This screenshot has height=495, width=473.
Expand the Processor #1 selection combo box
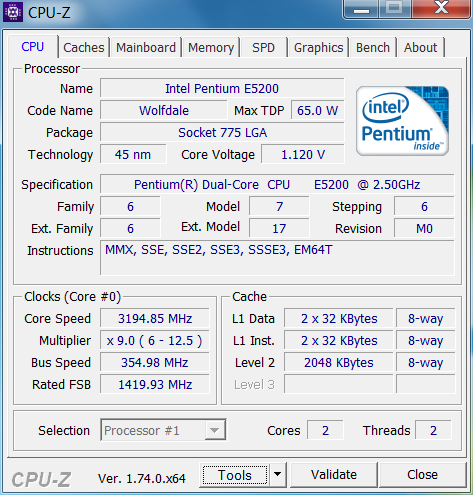point(163,430)
